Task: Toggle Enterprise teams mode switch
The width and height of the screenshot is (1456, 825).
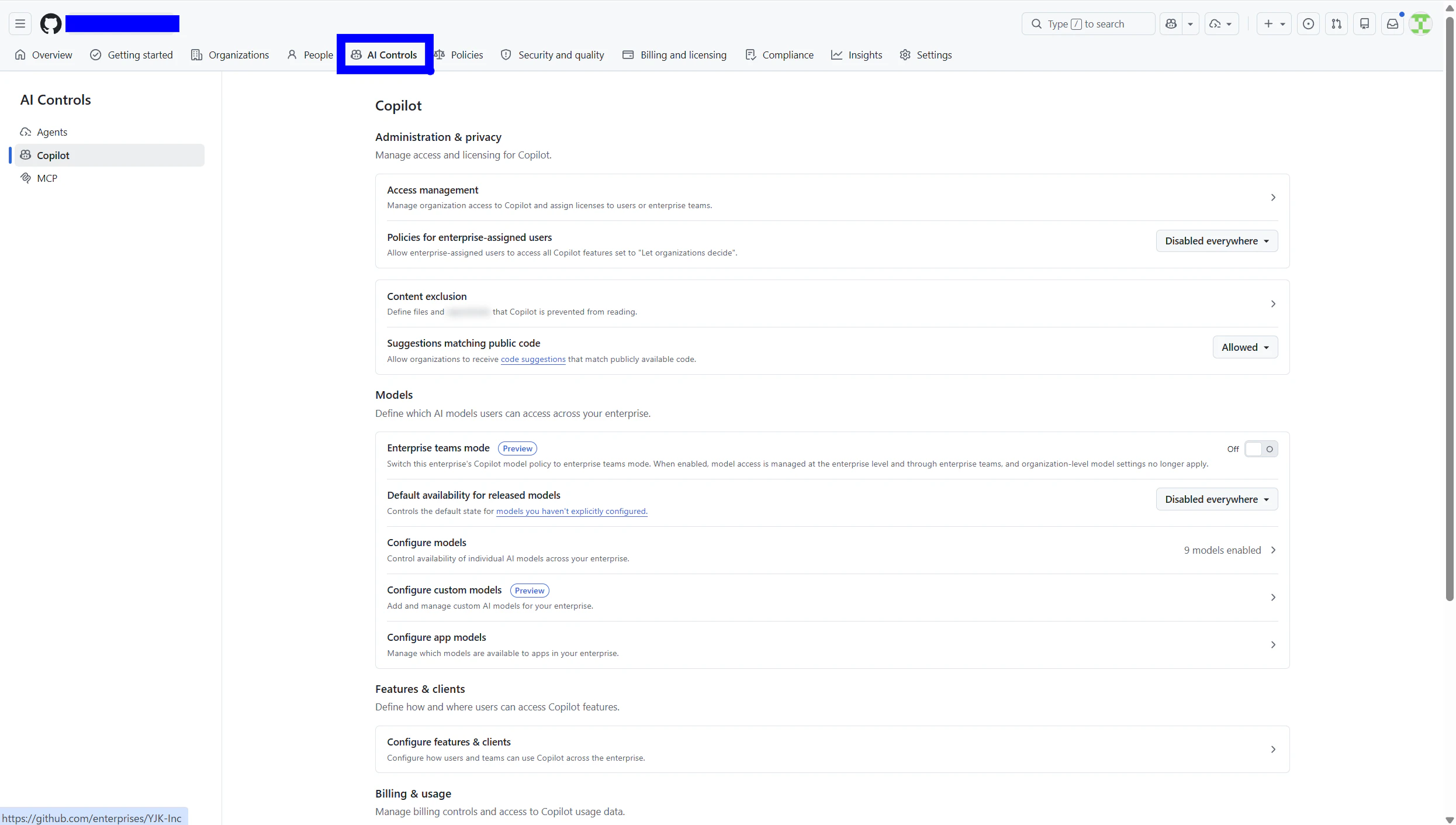Action: tap(1261, 449)
